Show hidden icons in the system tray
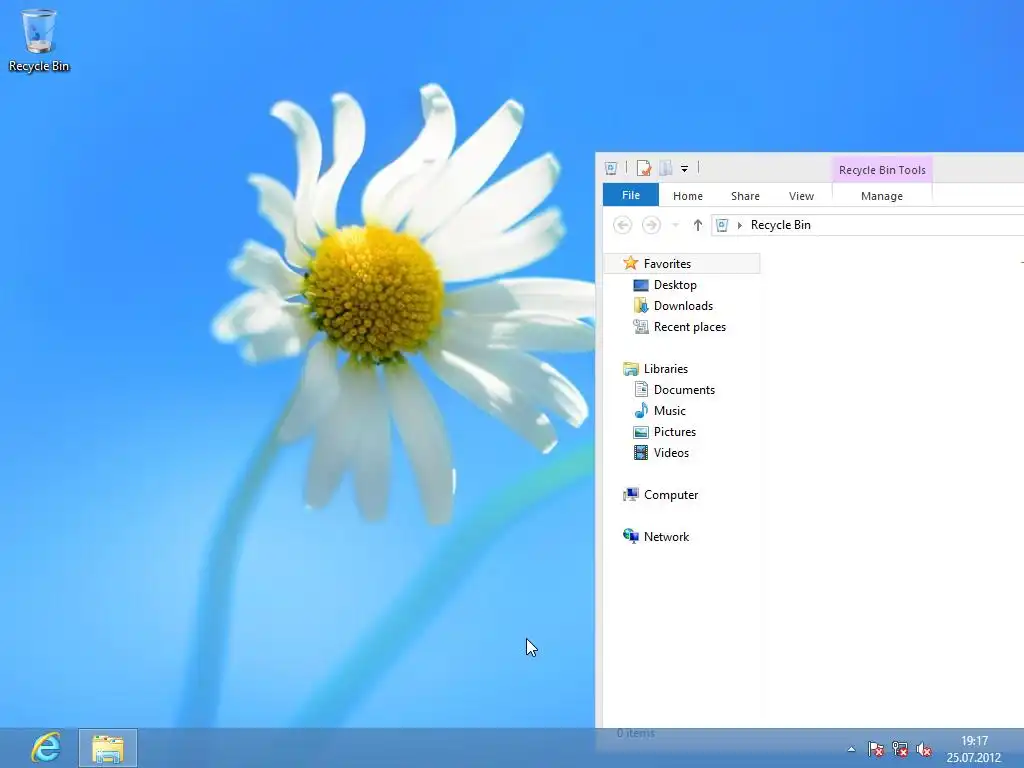This screenshot has height=768, width=1024. [x=851, y=749]
